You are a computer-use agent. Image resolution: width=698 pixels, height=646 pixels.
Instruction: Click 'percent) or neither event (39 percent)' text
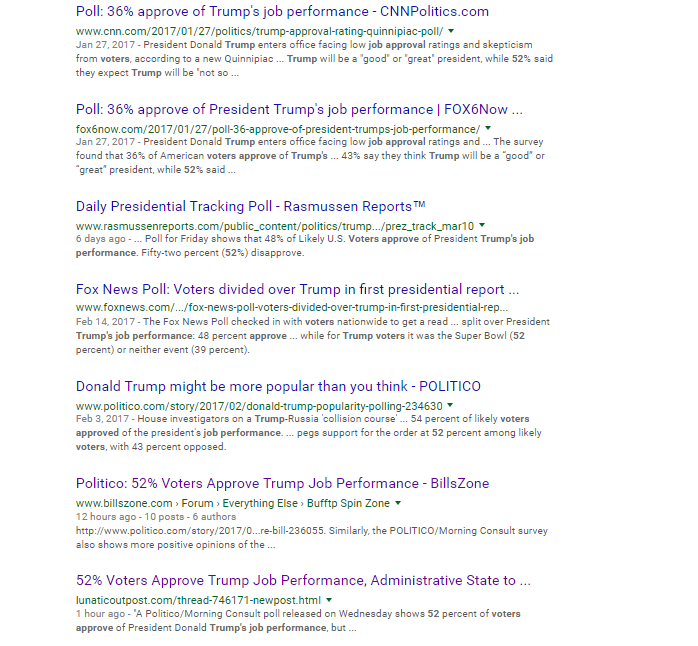coord(162,350)
